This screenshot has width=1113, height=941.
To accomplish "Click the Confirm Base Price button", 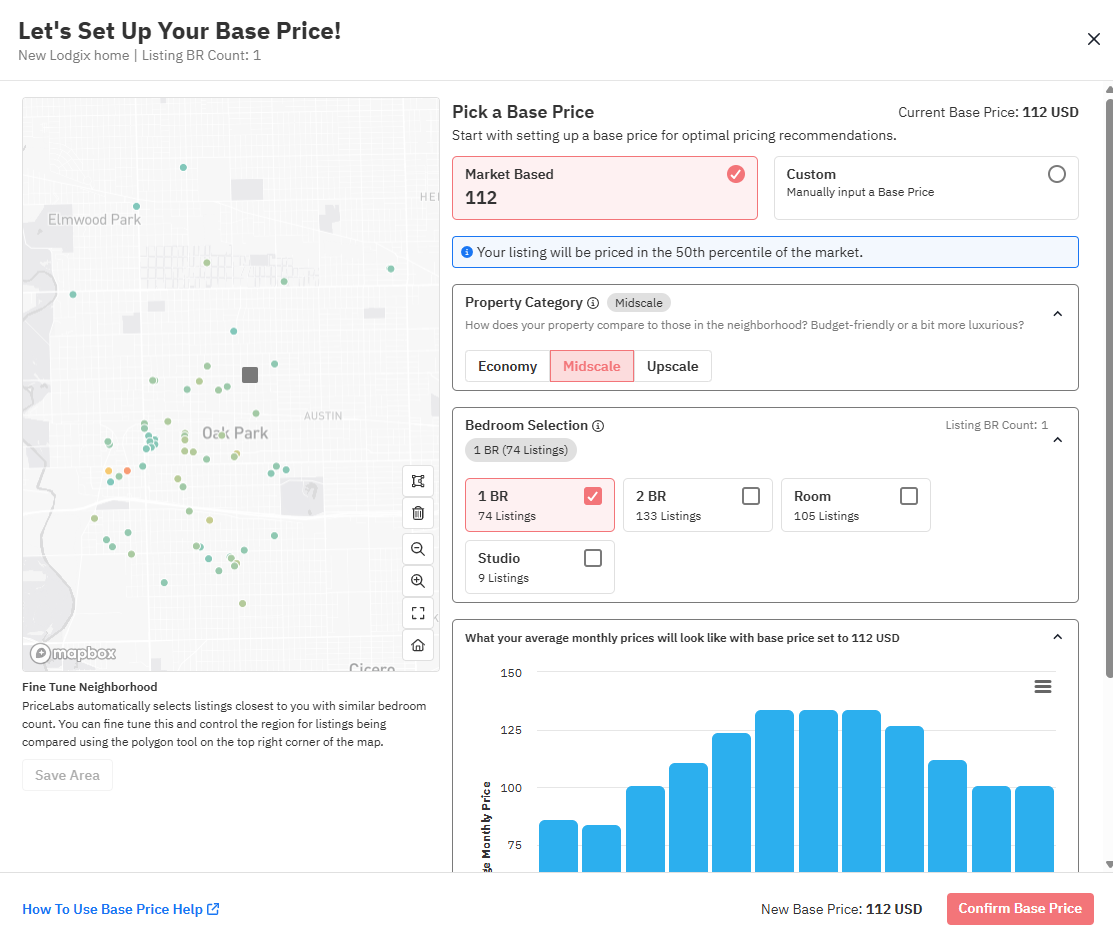I will point(1020,909).
